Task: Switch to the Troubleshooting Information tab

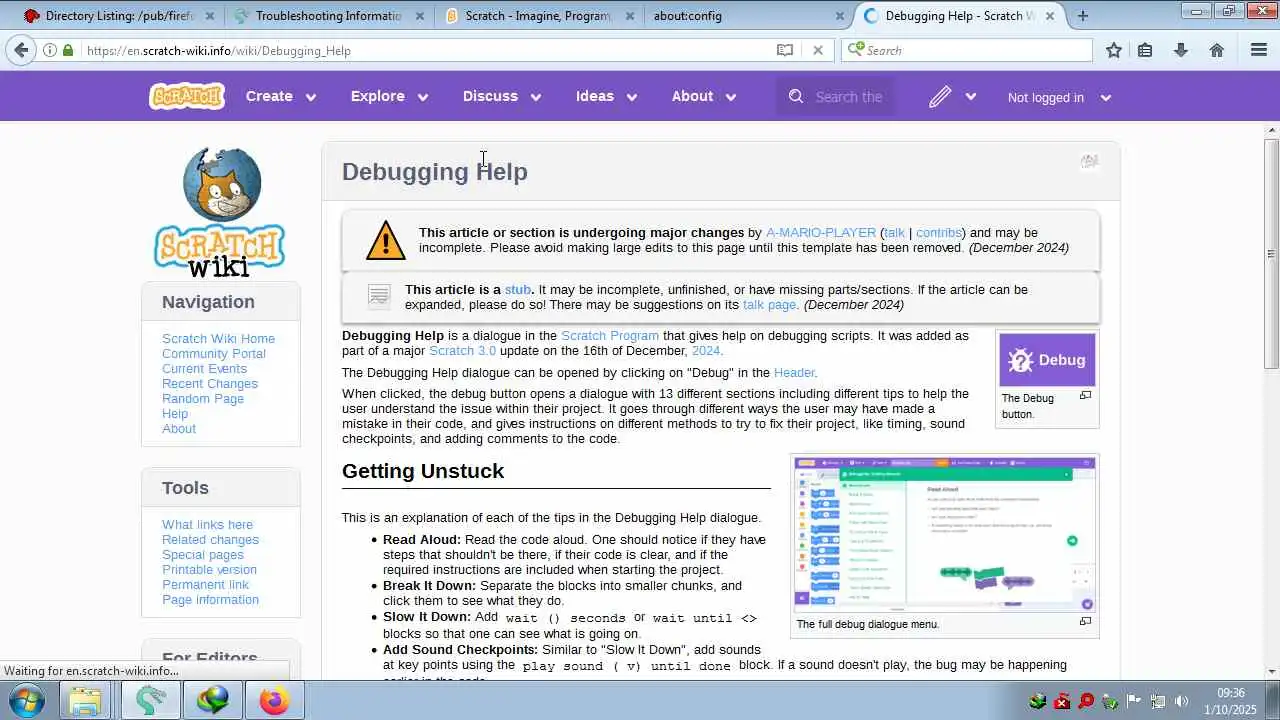Action: click(328, 16)
